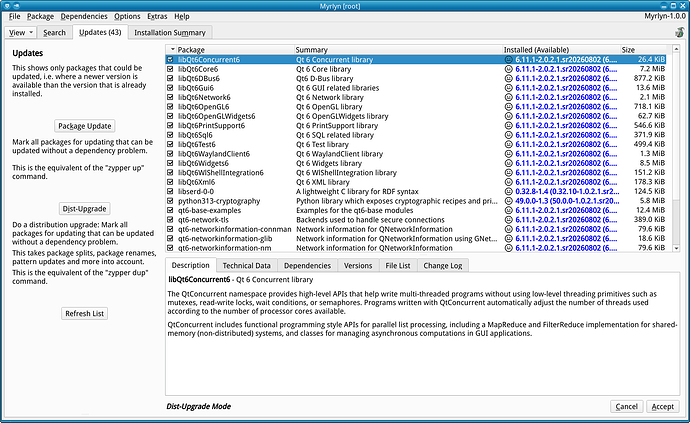Open the Help menu
This screenshot has height=423, width=690.
click(x=181, y=16)
